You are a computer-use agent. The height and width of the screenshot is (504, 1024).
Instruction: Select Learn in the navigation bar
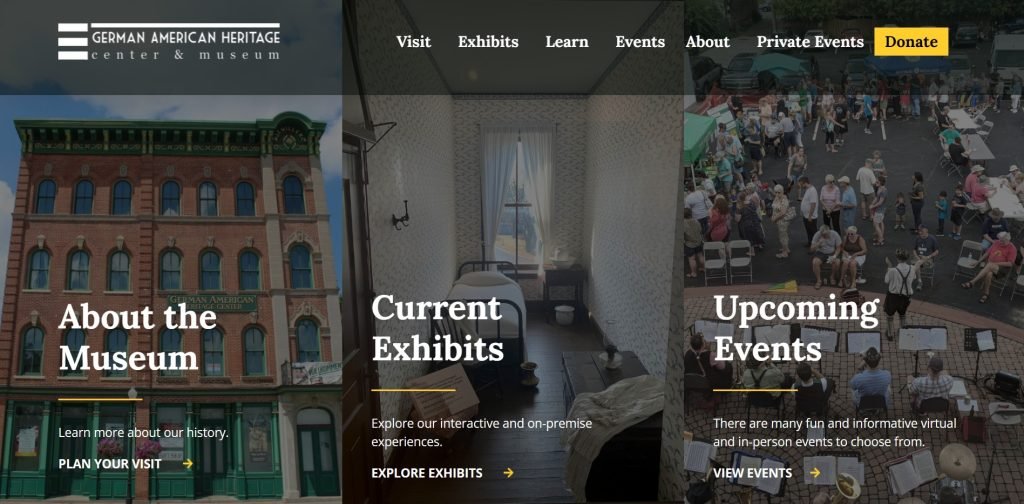click(567, 42)
